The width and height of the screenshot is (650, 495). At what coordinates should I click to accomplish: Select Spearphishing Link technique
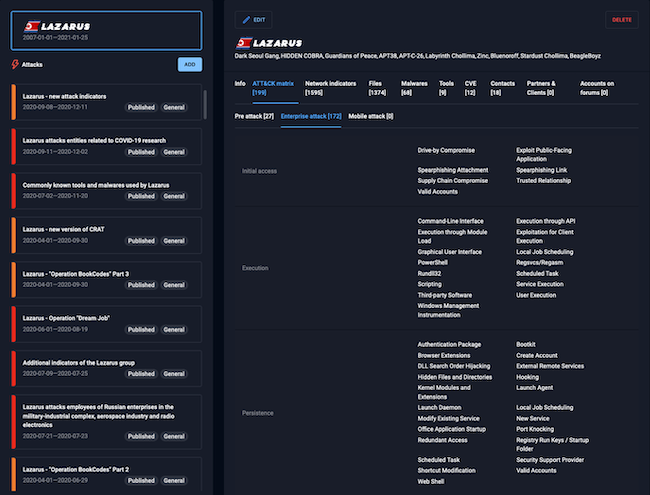(541, 170)
